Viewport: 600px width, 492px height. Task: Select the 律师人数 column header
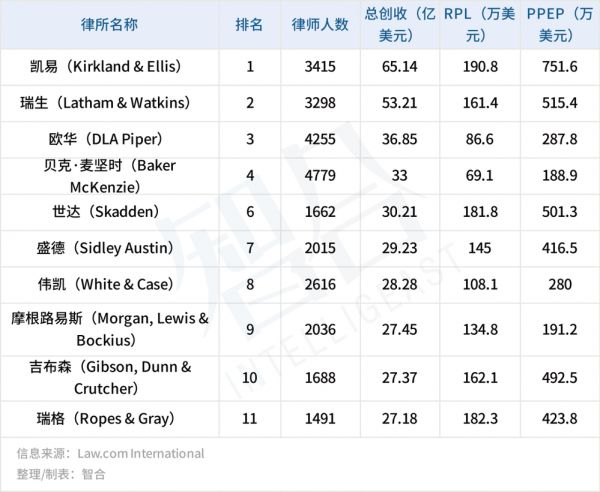317,24
